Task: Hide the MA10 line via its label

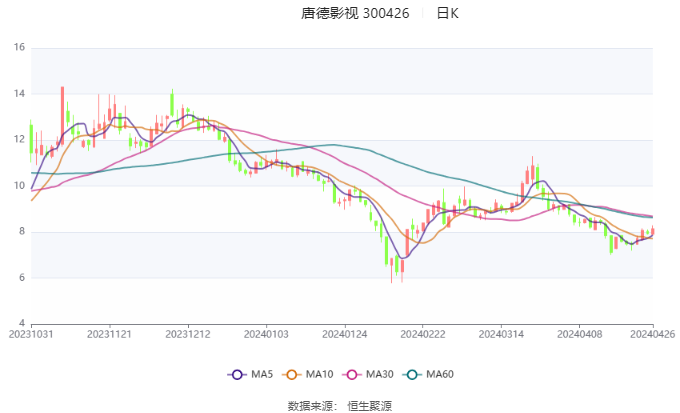Action: tap(319, 374)
